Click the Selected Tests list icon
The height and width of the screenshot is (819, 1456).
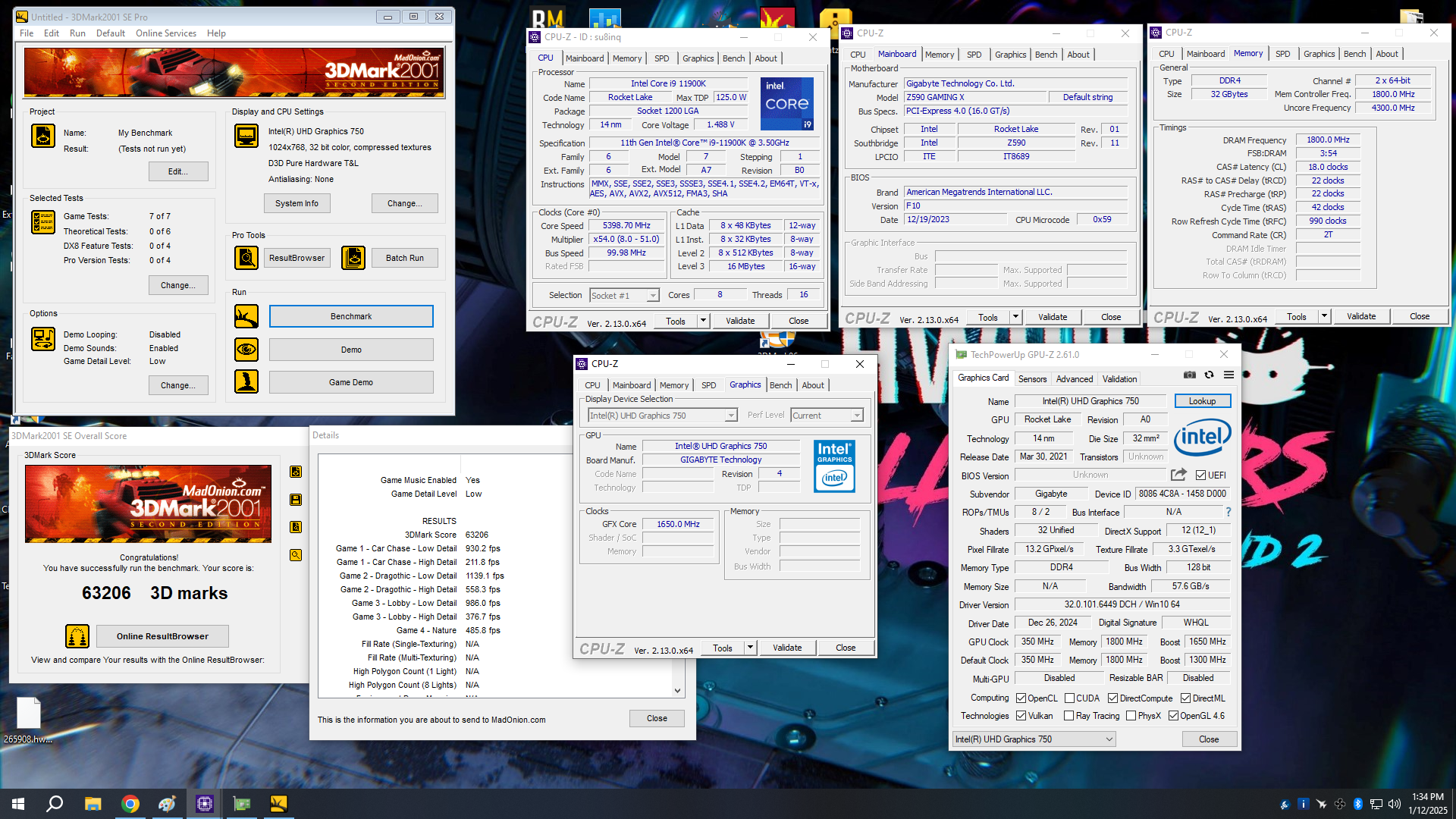(43, 222)
